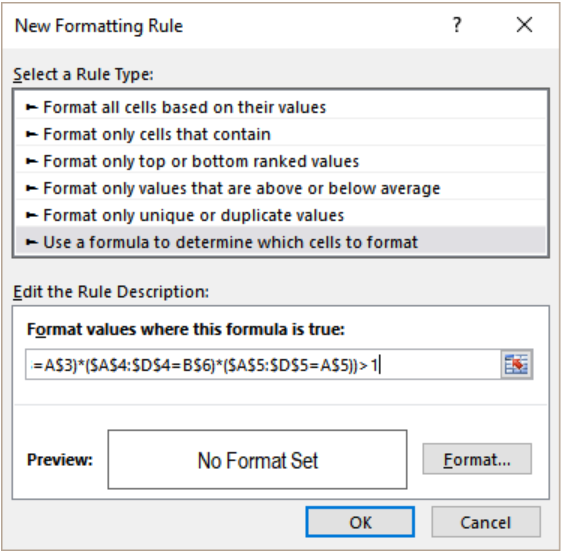Click arrow bullet beside 'Format all cells based on their values'

coord(32,107)
